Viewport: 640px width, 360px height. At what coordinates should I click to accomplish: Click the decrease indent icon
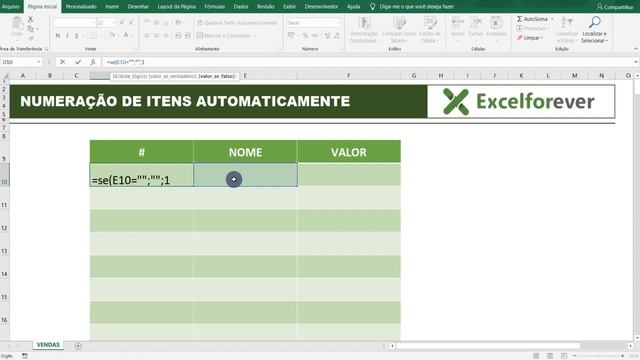[178, 36]
